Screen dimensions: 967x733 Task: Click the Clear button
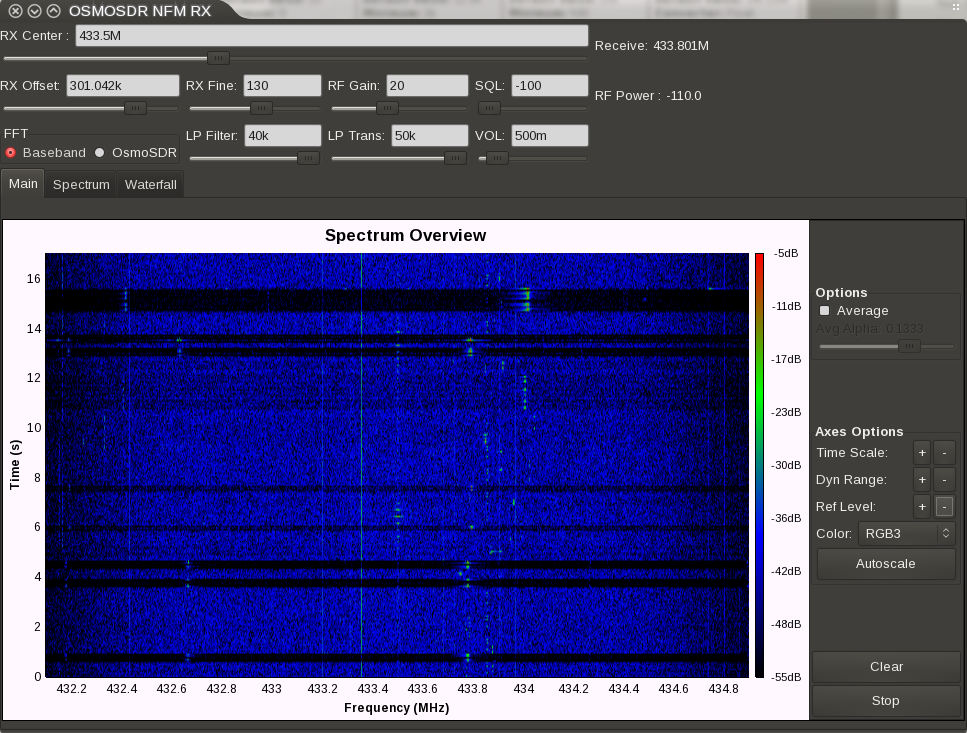point(886,667)
